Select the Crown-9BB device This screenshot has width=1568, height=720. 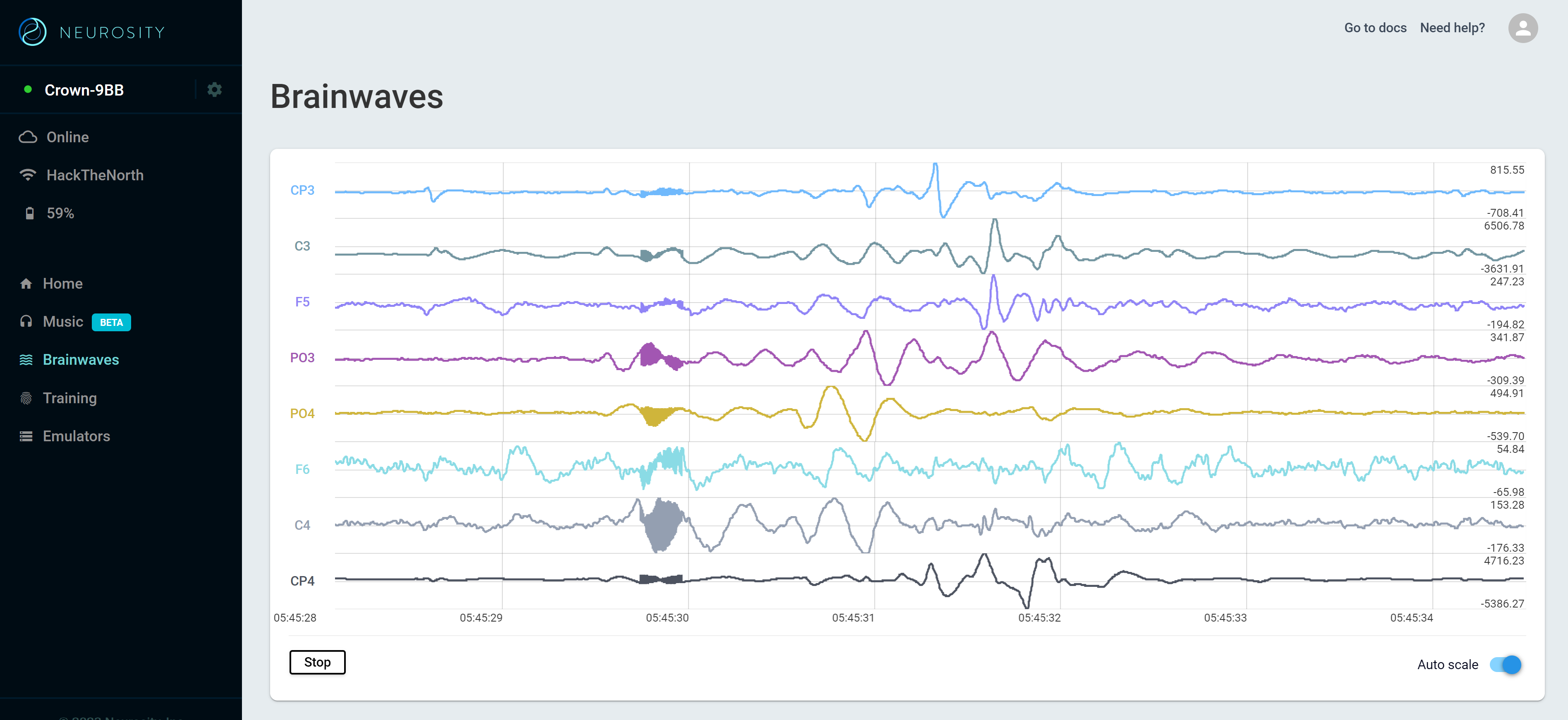84,90
